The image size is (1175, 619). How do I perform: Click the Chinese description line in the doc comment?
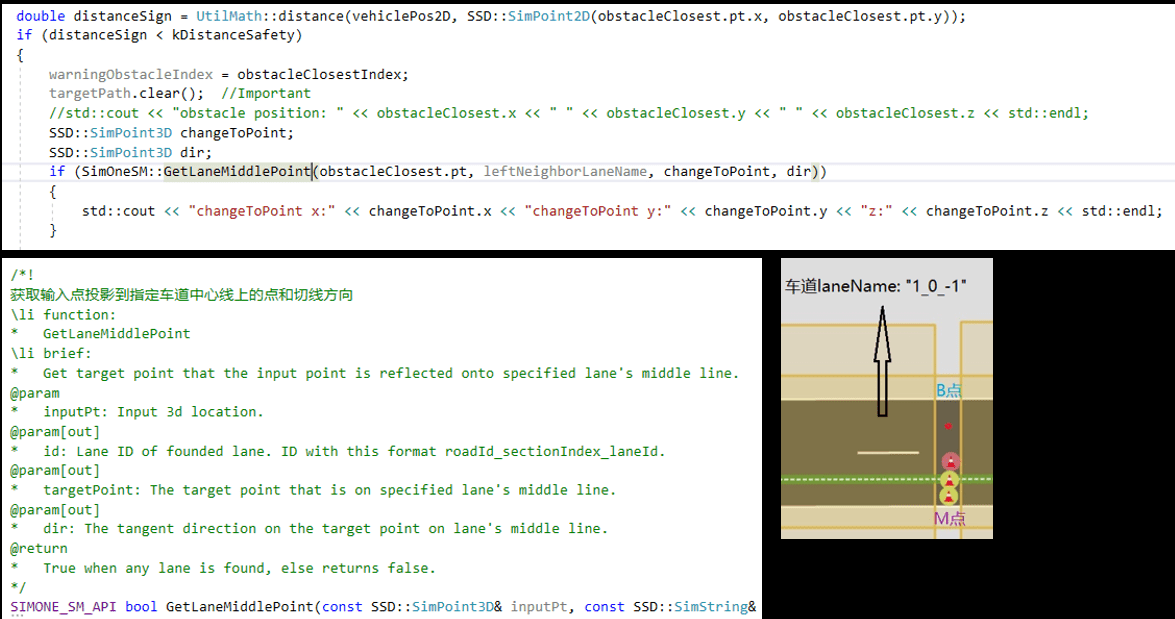point(181,295)
